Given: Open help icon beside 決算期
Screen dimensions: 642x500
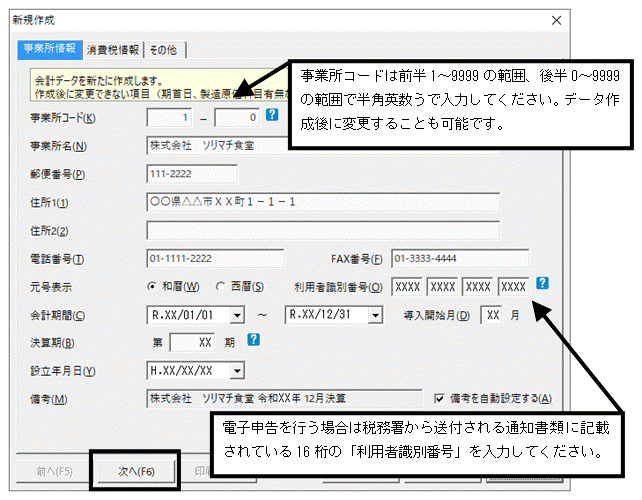Looking at the screenshot, I should (253, 339).
